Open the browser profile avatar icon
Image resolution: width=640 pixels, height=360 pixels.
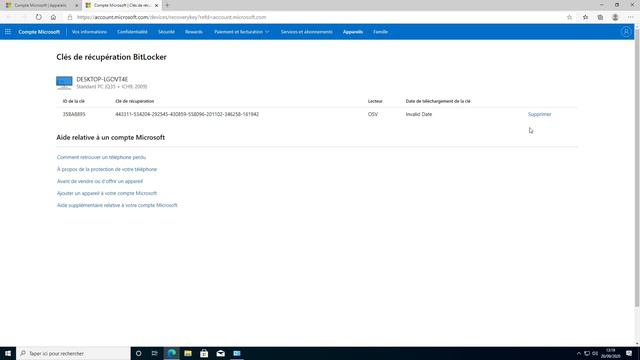click(x=615, y=17)
